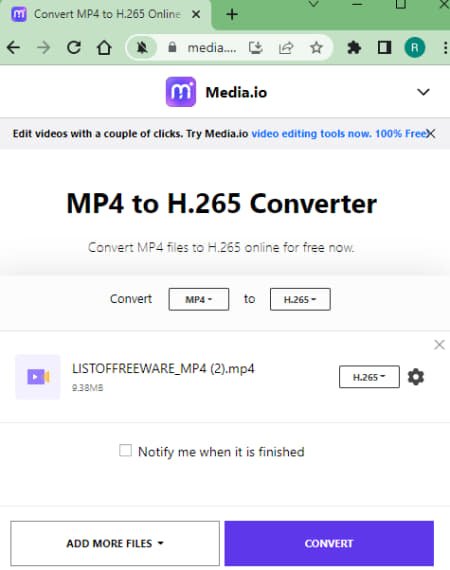Click the padlock site info icon
Image resolution: width=450 pixels, height=570 pixels.
coord(172,47)
